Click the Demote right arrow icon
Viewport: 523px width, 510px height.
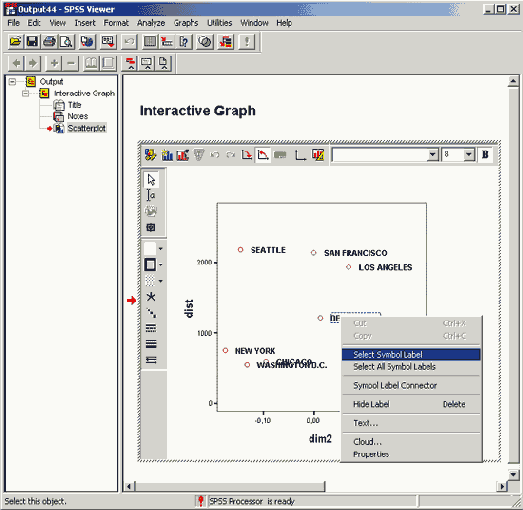pyautogui.click(x=33, y=63)
